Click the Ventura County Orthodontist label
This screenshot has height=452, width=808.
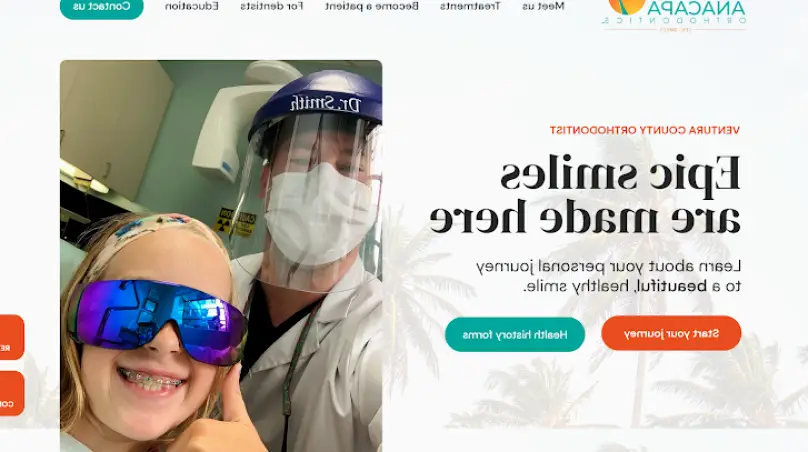645,130
